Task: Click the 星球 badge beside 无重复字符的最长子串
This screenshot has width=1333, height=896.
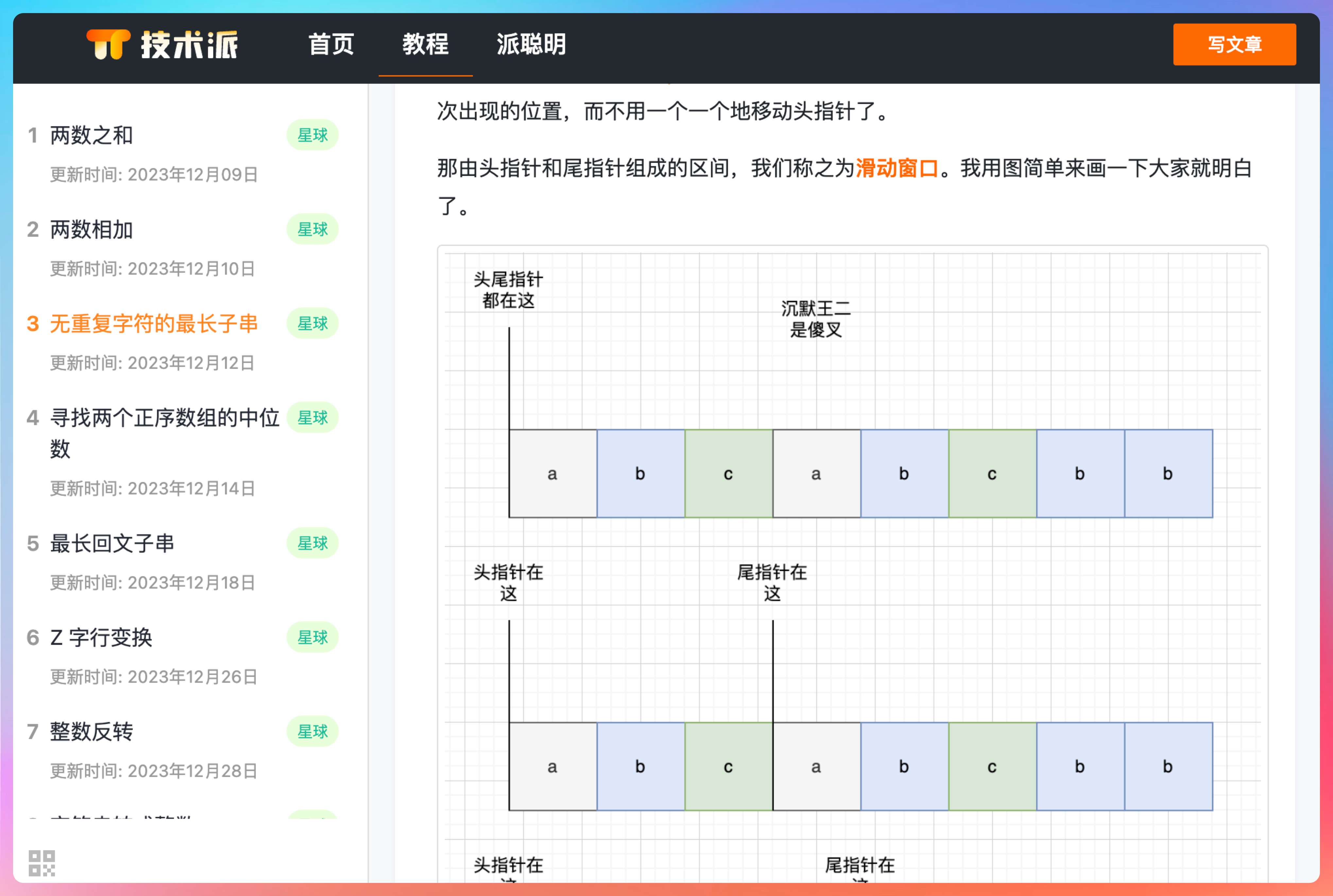Action: [312, 324]
